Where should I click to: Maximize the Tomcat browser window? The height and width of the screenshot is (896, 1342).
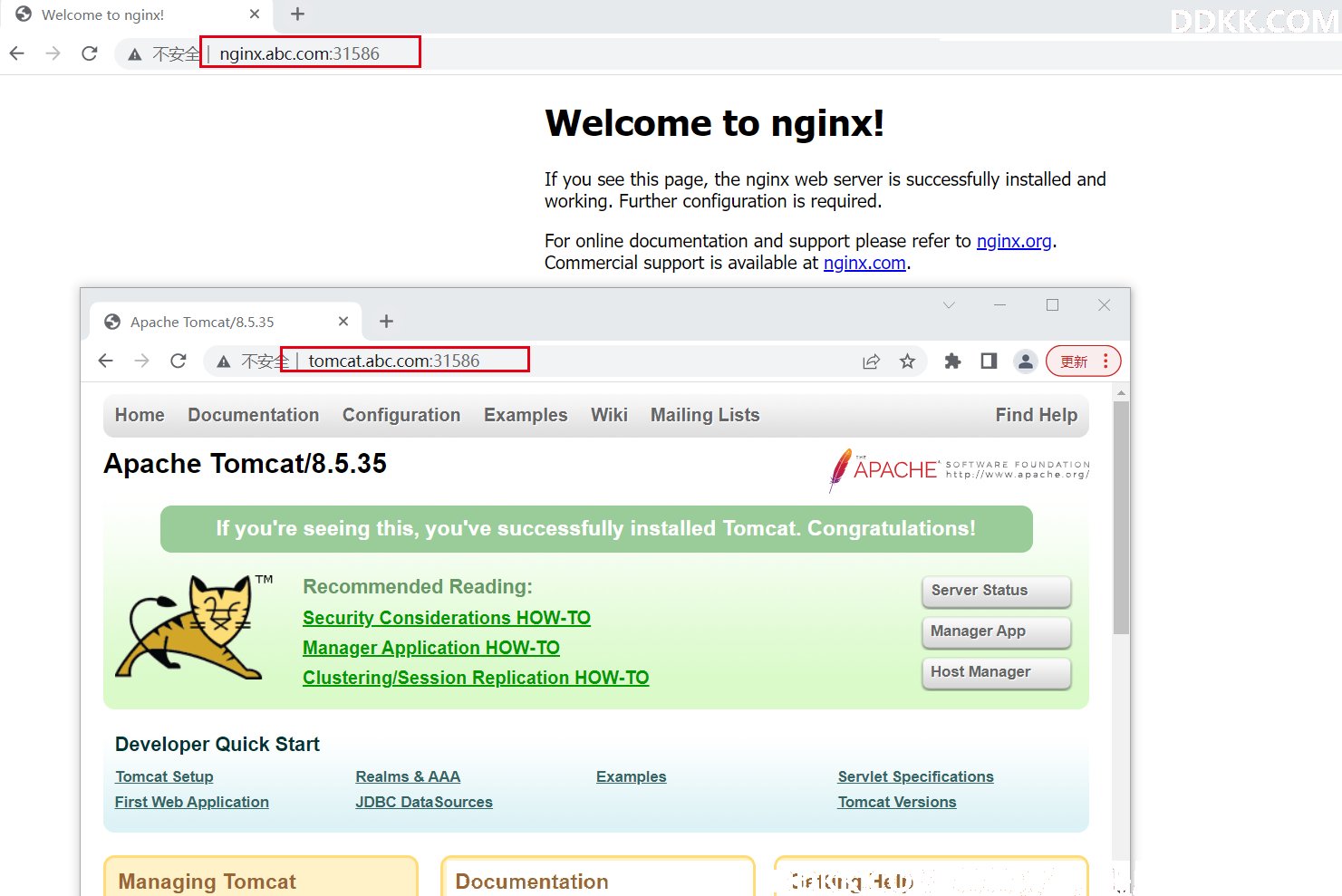(1052, 305)
